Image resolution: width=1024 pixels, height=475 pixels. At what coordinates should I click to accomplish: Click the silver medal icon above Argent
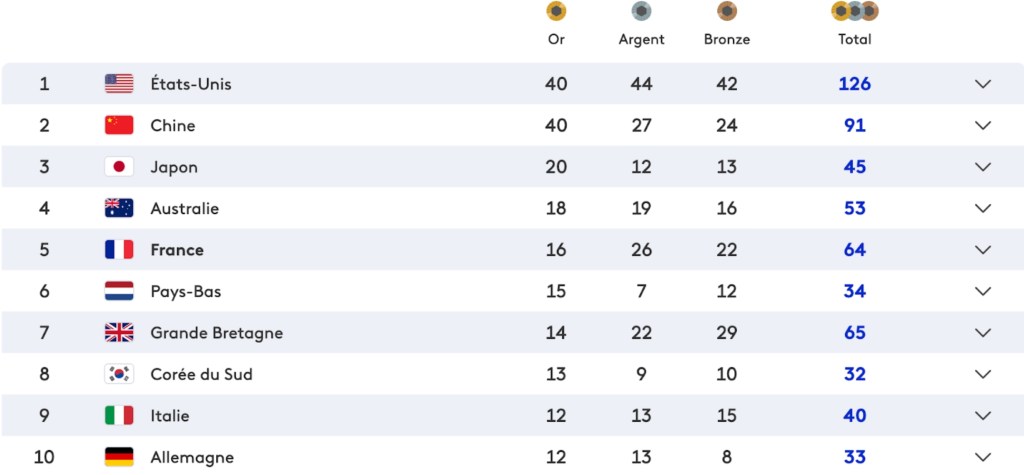click(x=641, y=12)
